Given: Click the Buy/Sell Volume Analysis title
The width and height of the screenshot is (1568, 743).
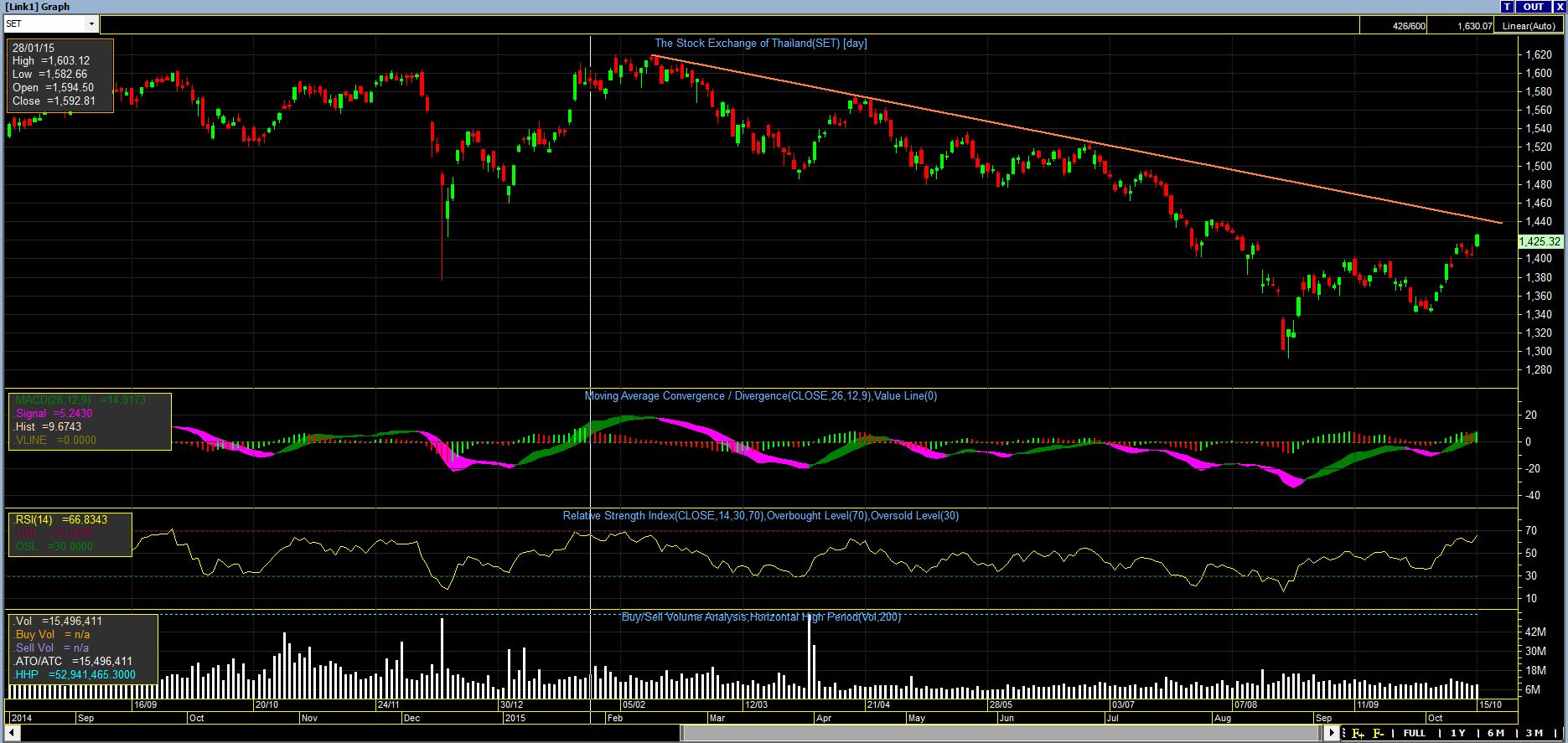Looking at the screenshot, I should pyautogui.click(x=760, y=617).
